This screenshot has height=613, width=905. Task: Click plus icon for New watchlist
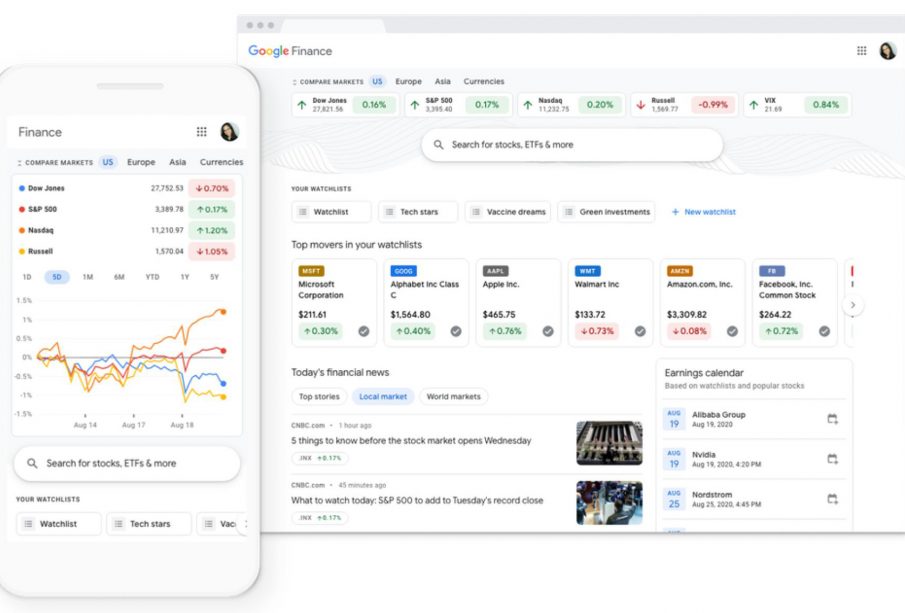pos(675,212)
